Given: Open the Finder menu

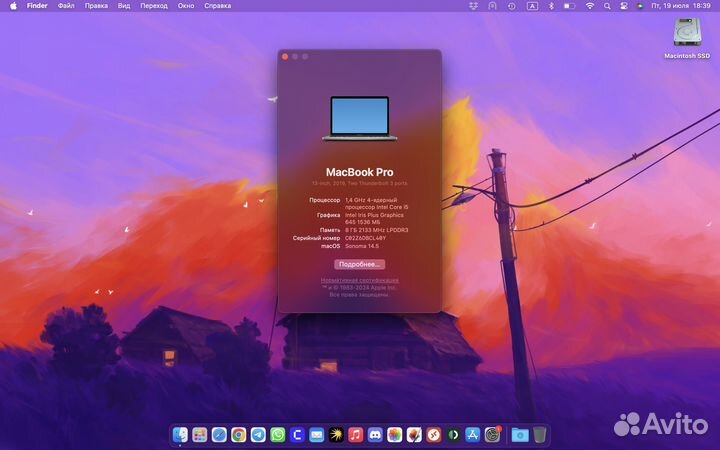Looking at the screenshot, I should [x=37, y=6].
